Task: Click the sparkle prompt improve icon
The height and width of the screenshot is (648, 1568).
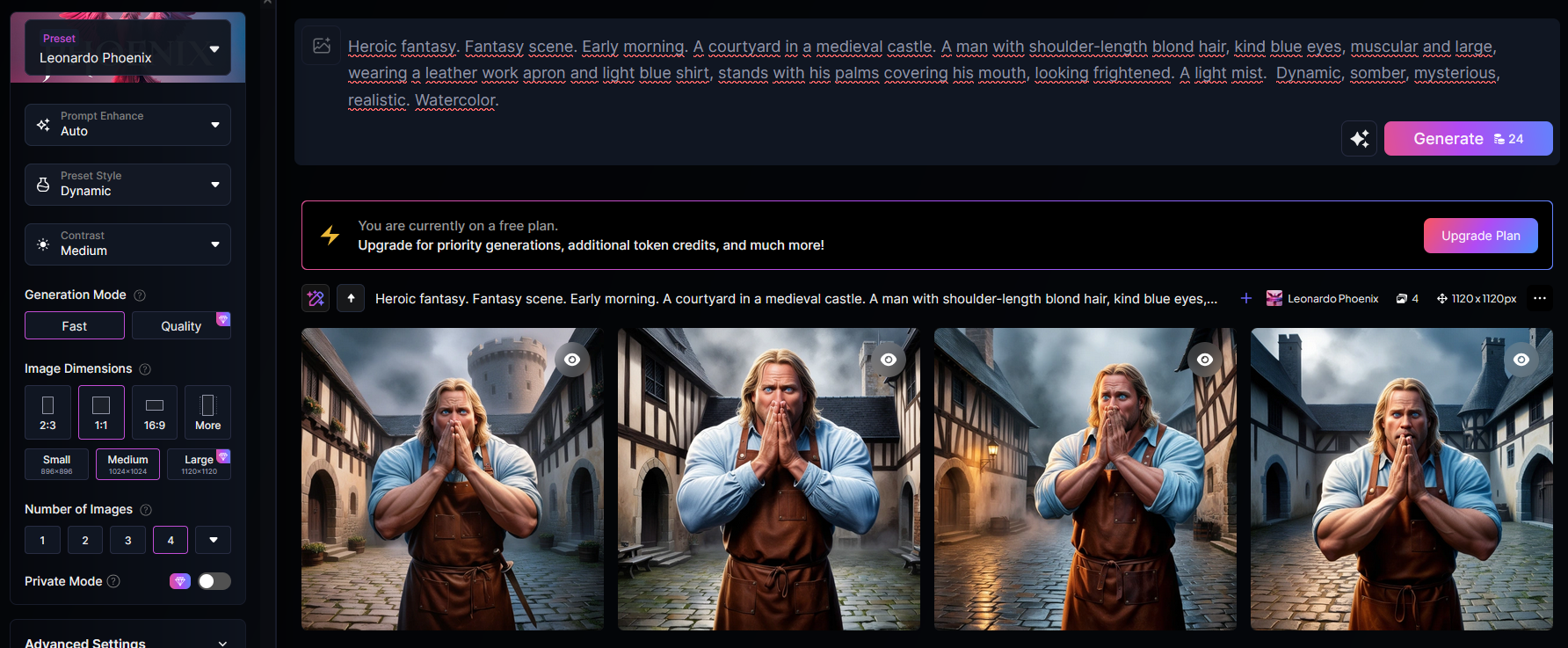Action: click(x=1359, y=139)
